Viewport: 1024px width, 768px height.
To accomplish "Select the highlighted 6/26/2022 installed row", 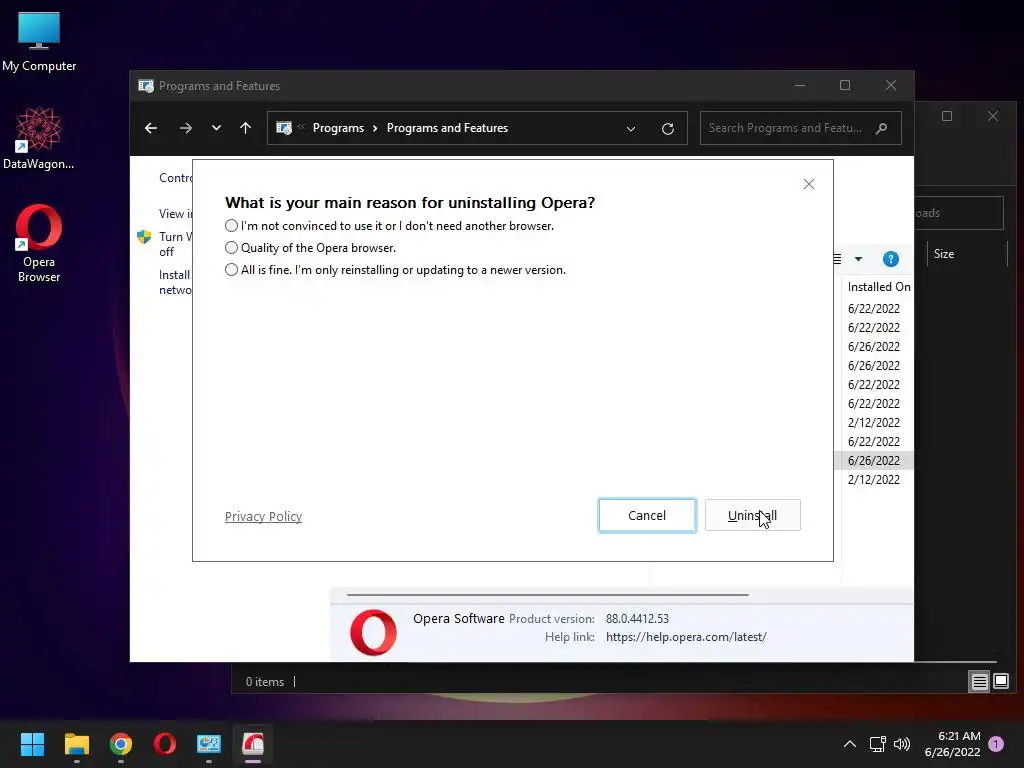I will click(x=874, y=460).
